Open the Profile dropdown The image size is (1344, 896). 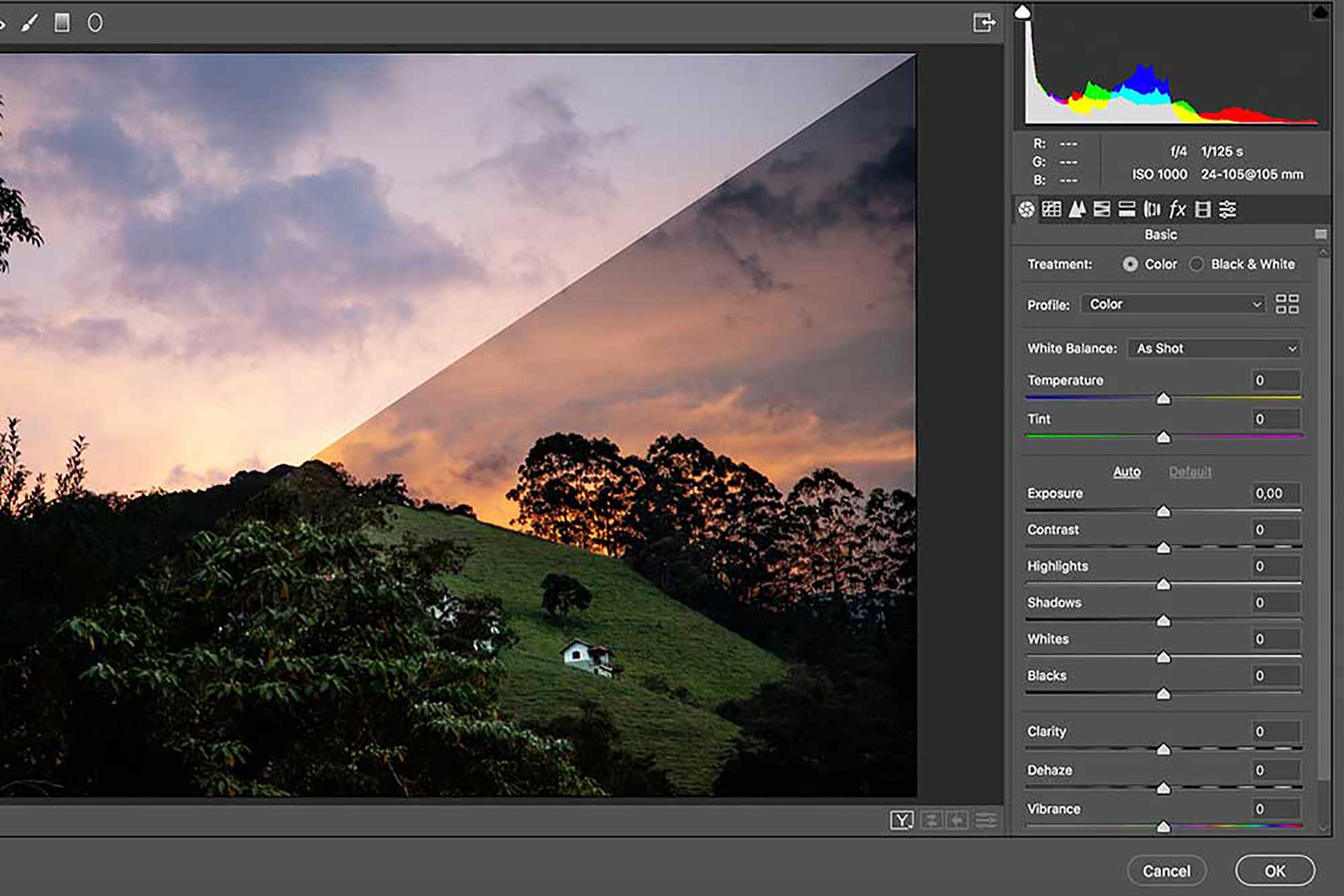pyautogui.click(x=1173, y=304)
